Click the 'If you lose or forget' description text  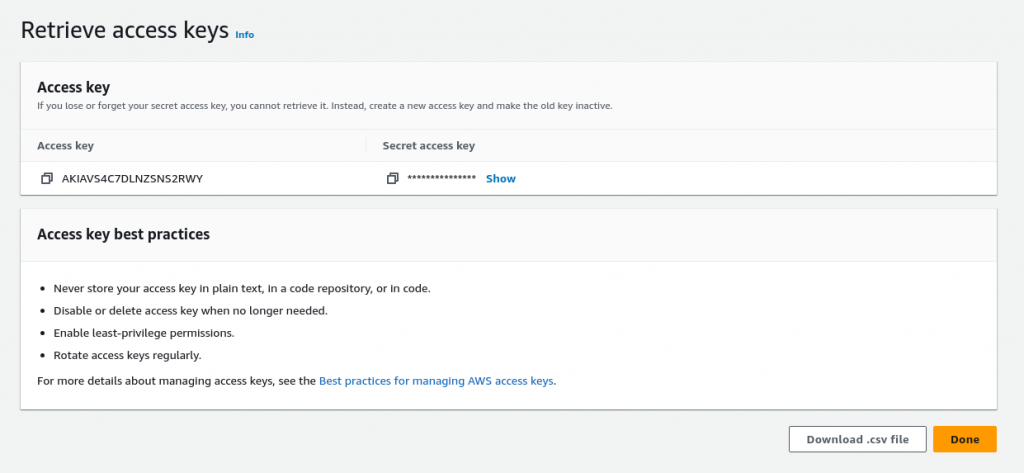click(324, 106)
